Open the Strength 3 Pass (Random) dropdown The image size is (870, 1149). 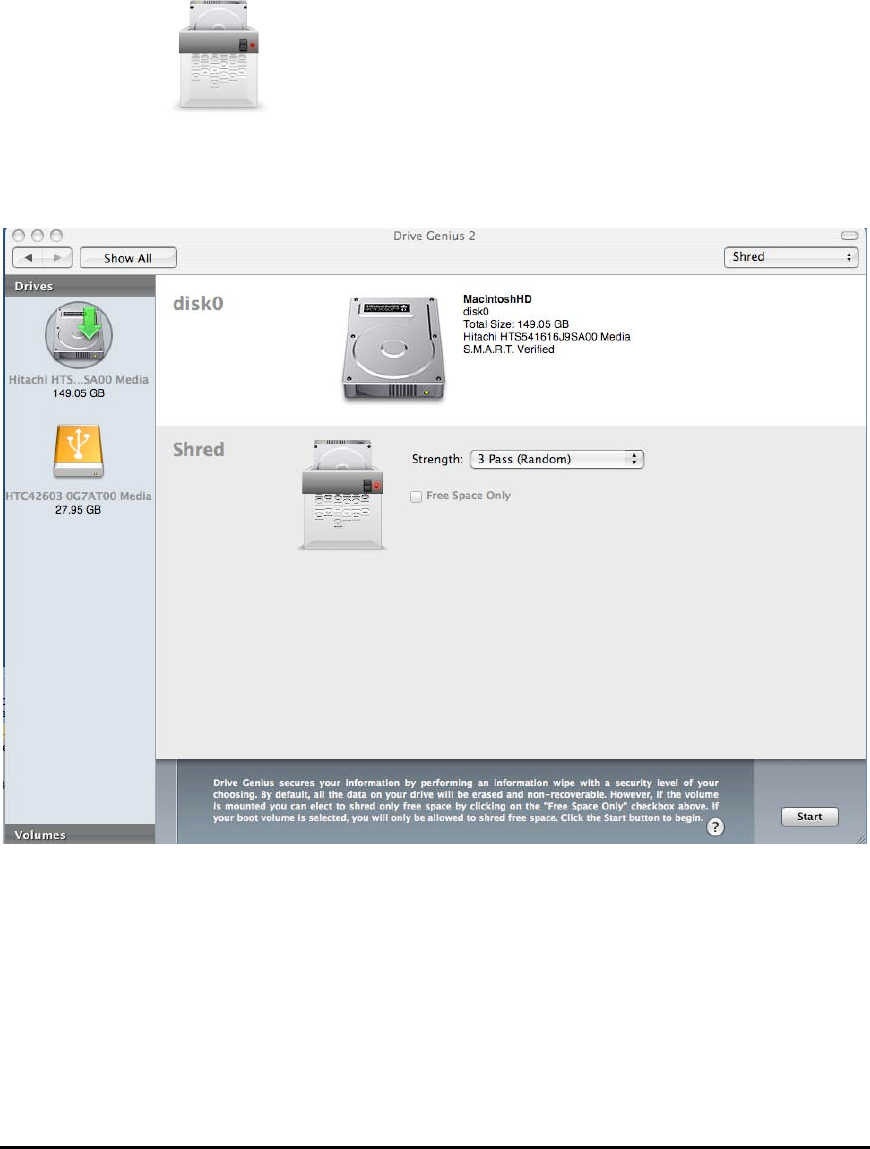tap(557, 459)
